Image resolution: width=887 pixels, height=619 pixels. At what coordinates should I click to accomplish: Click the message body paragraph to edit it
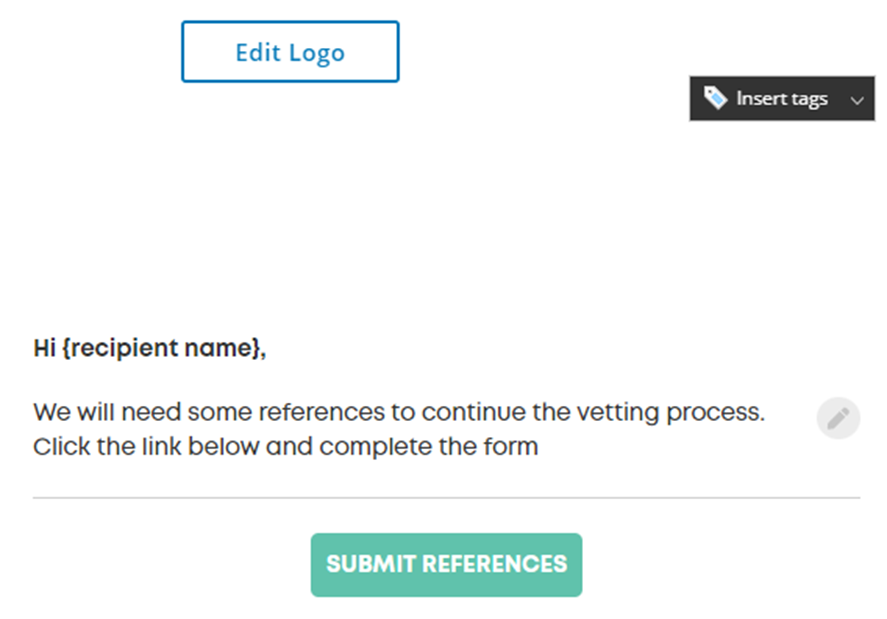click(398, 428)
